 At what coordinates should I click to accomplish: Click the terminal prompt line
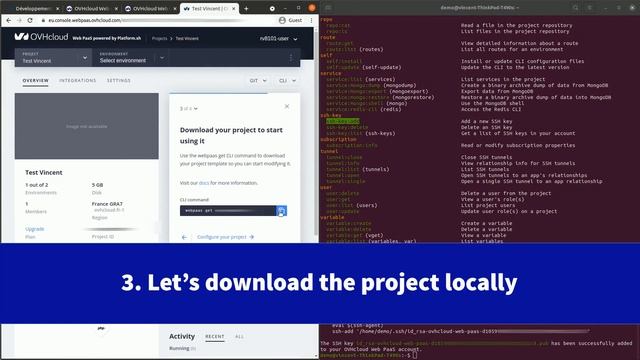[368, 355]
